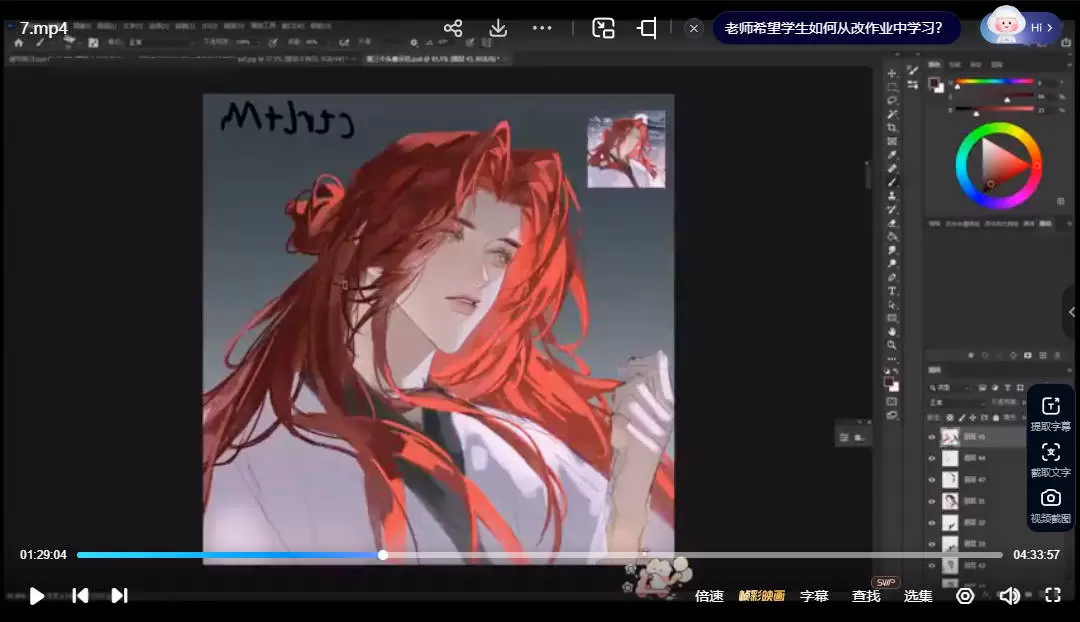Mute the video player volume
This screenshot has width=1080, height=622.
pos(1010,596)
